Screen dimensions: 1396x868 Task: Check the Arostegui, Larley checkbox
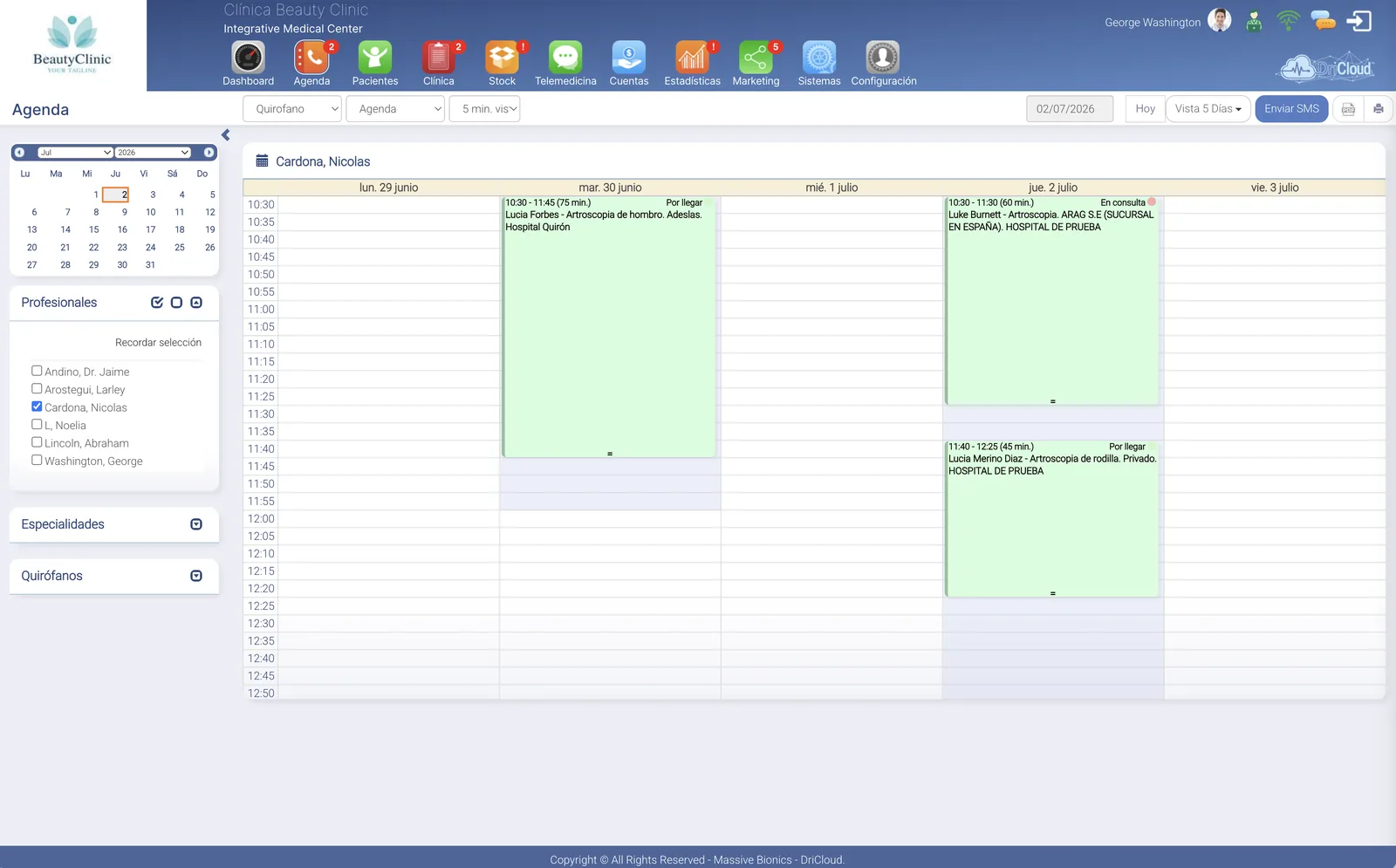click(x=37, y=389)
